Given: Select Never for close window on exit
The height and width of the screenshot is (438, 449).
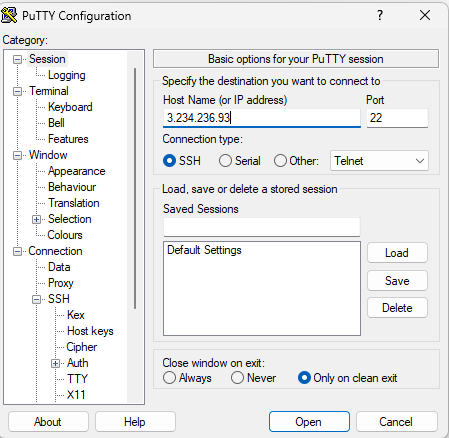Looking at the screenshot, I should pos(237,378).
